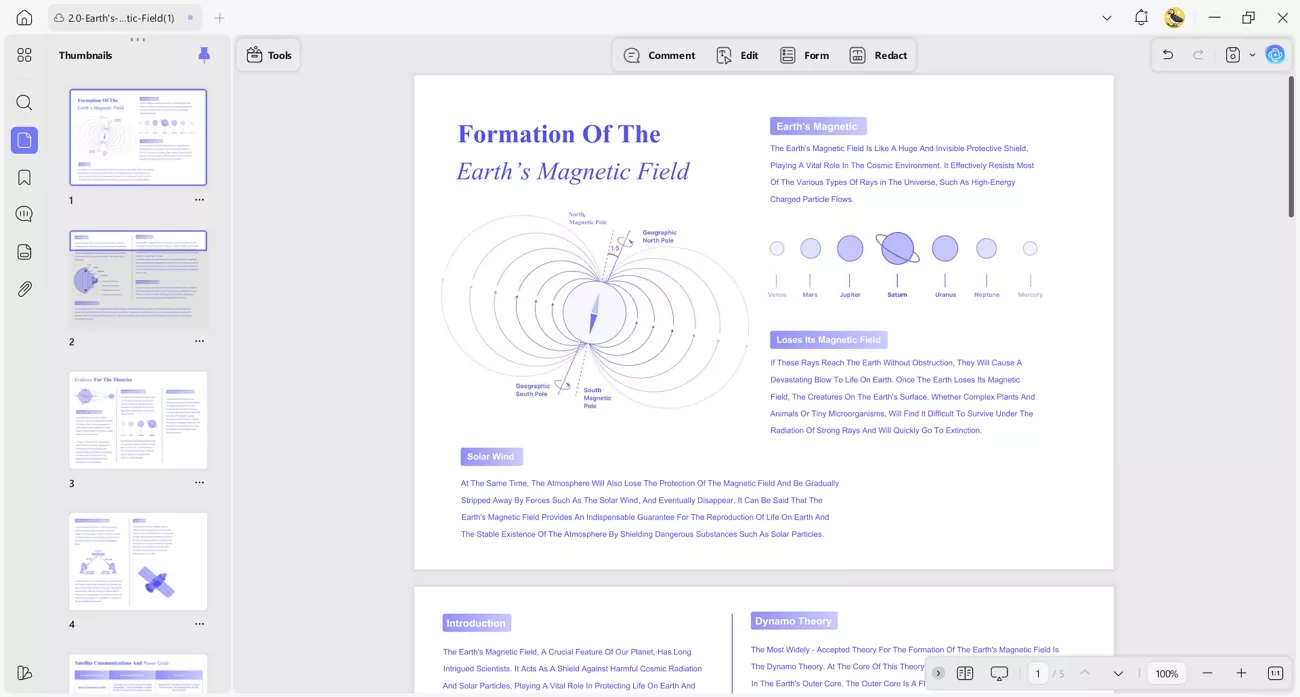Viewport: 1300px width, 697px height.
Task: Click the 100% zoom level control
Action: pyautogui.click(x=1166, y=673)
